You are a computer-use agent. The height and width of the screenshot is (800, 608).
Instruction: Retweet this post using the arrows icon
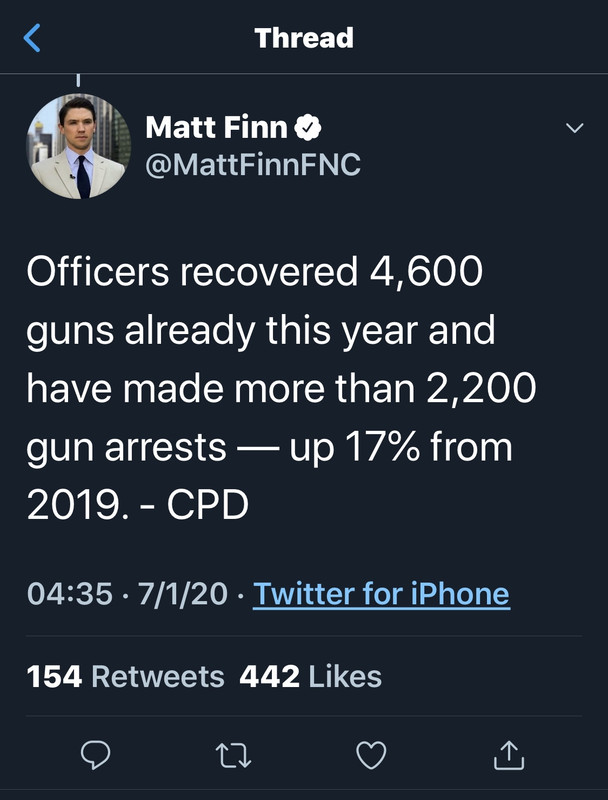pyautogui.click(x=233, y=756)
